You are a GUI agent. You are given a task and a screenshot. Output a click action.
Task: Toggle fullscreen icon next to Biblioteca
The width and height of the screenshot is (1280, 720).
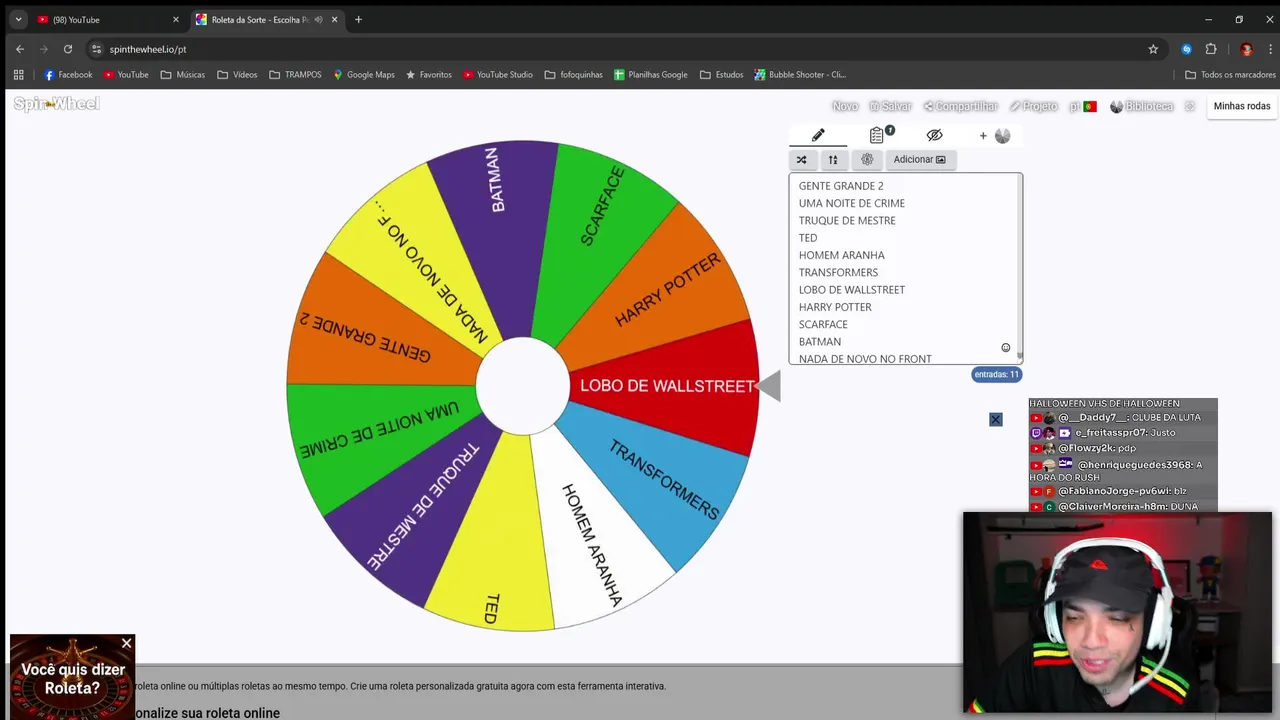coord(1190,106)
